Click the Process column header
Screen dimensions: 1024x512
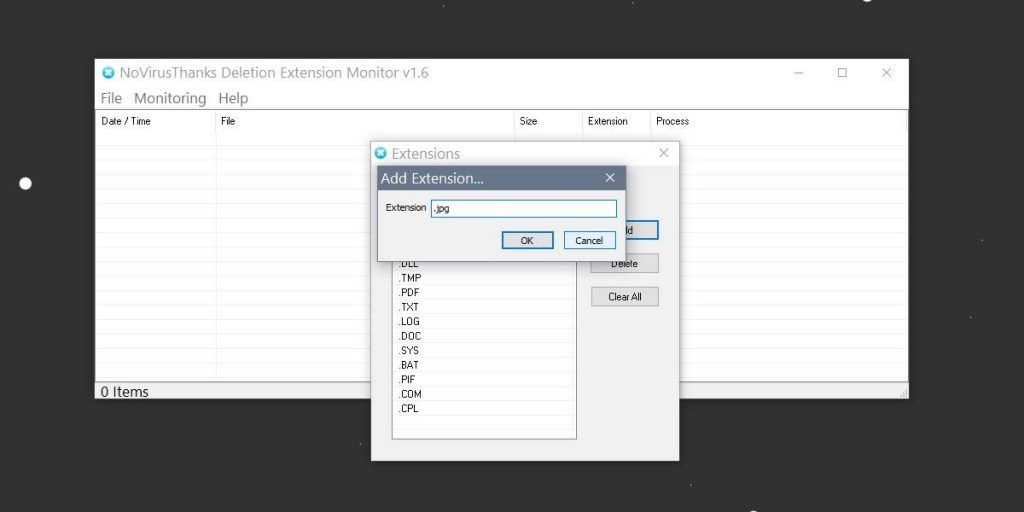(672, 121)
